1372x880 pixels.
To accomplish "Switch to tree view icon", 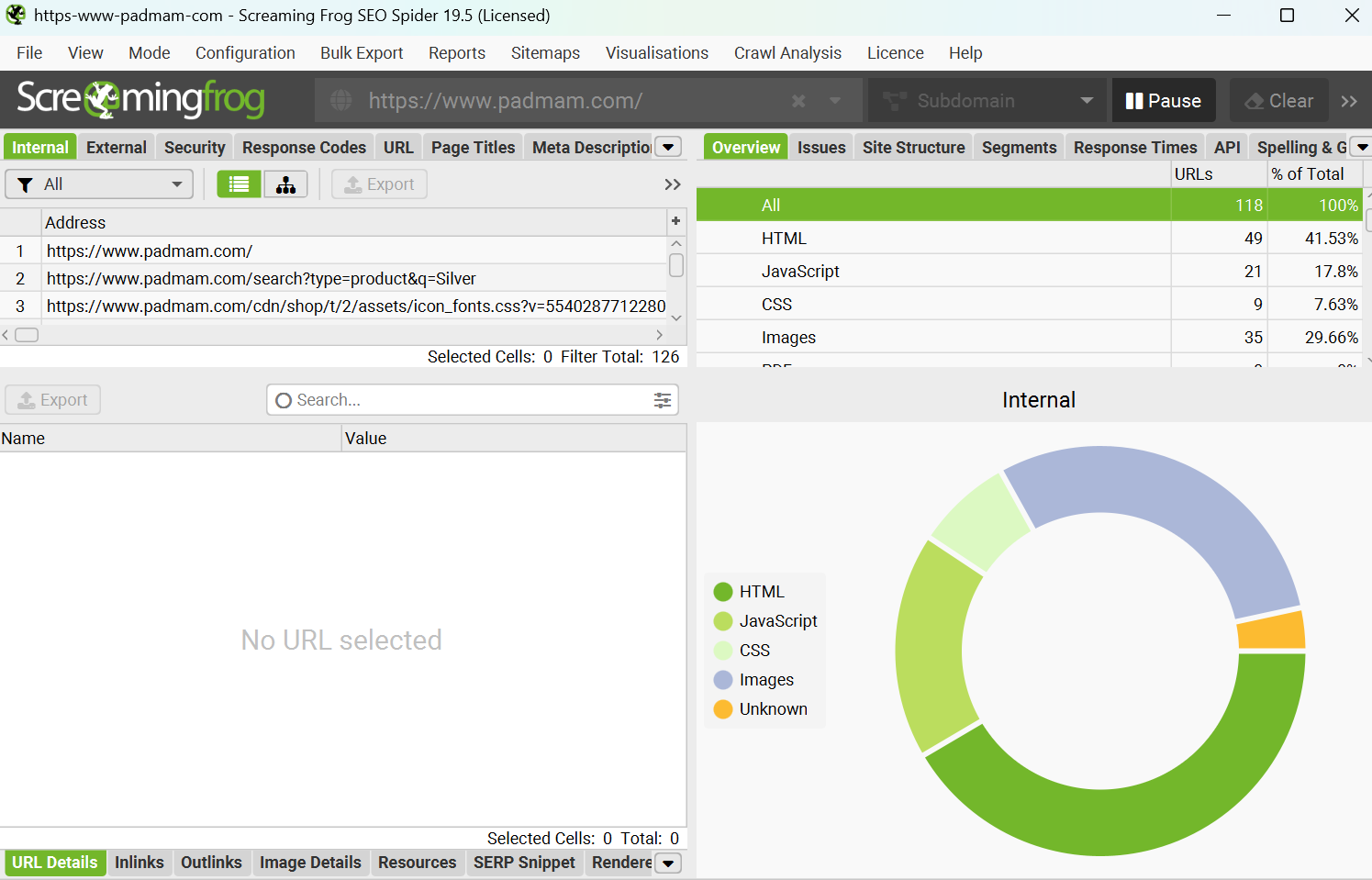I will (x=285, y=184).
